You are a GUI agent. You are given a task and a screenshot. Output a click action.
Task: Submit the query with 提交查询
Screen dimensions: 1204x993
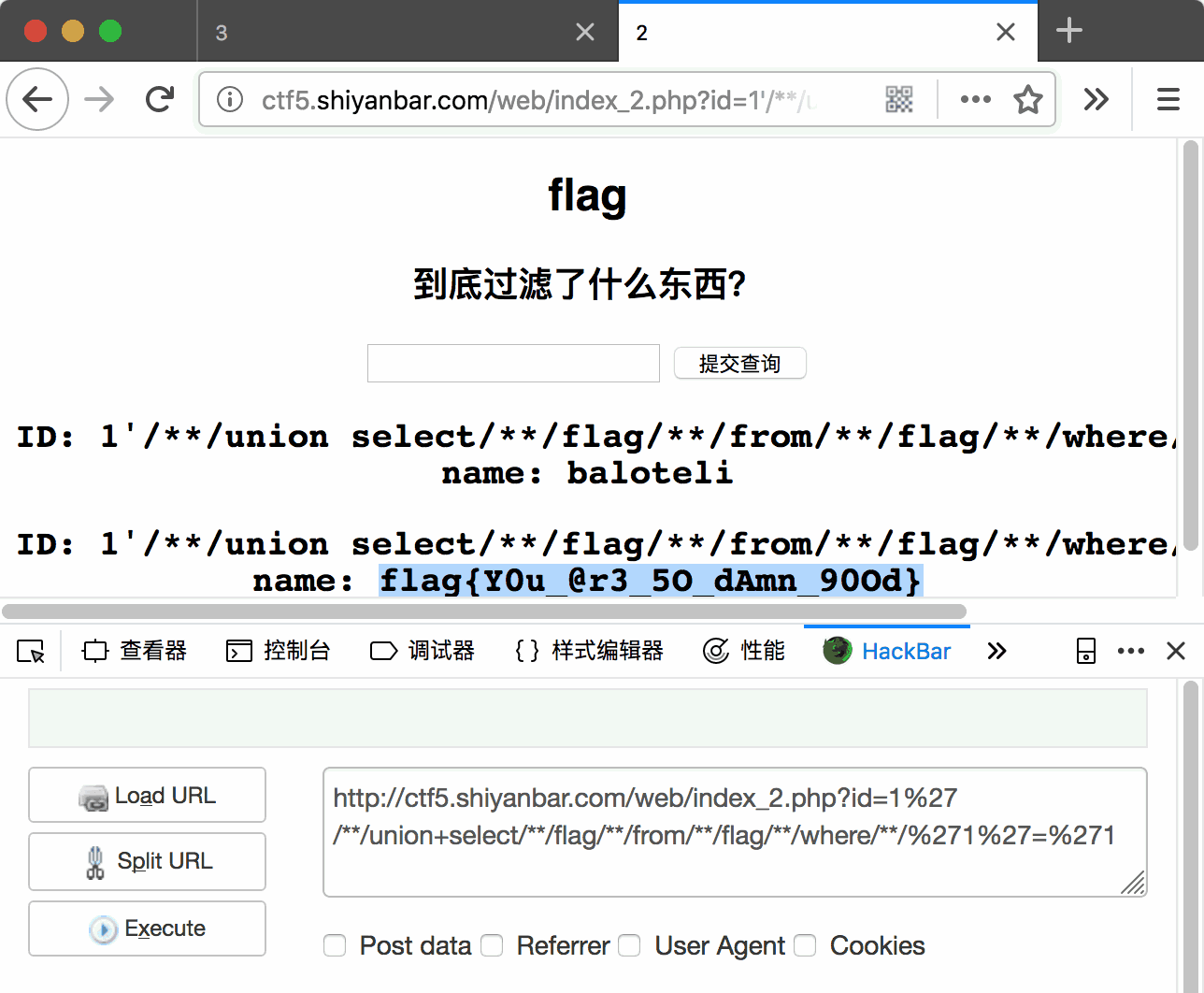739,363
